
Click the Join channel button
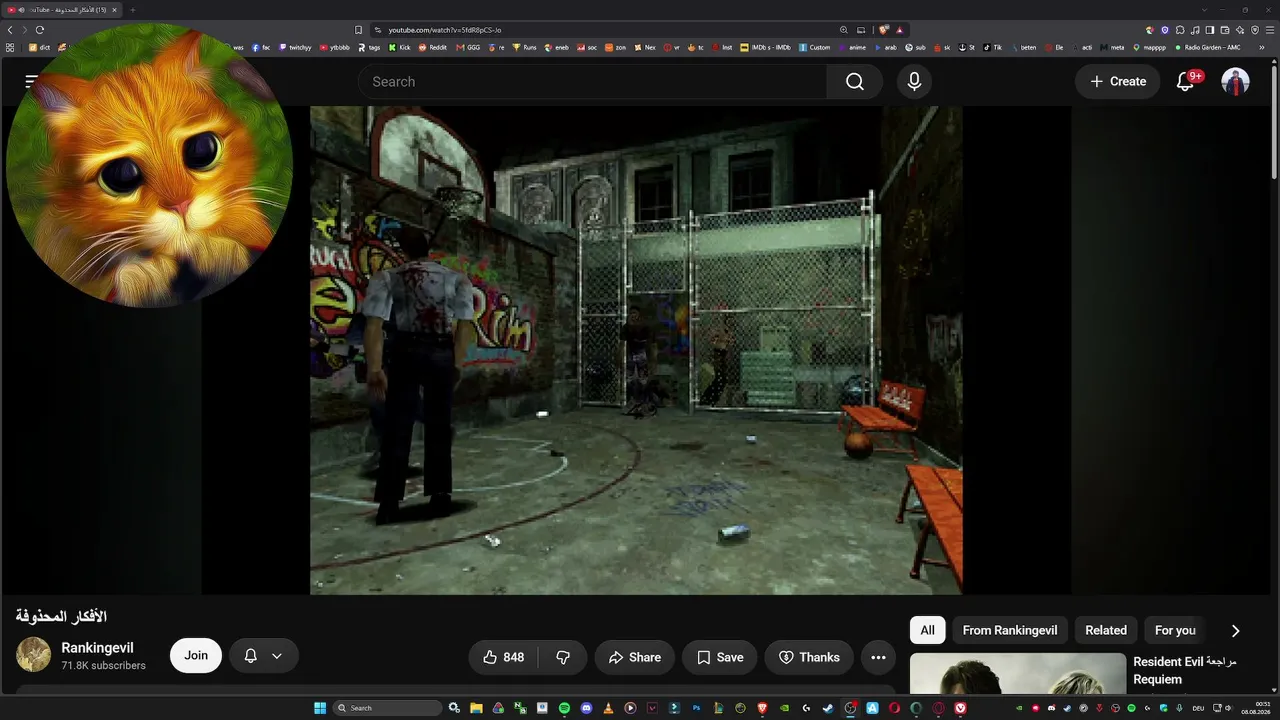click(196, 656)
